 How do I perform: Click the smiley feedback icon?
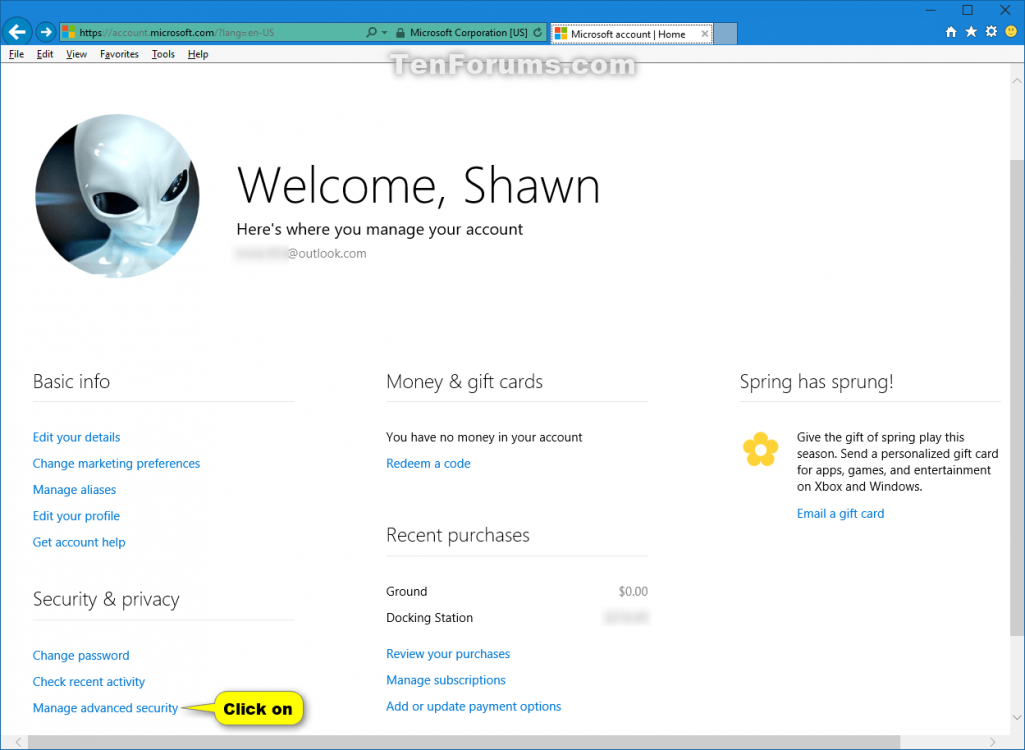click(x=1010, y=32)
